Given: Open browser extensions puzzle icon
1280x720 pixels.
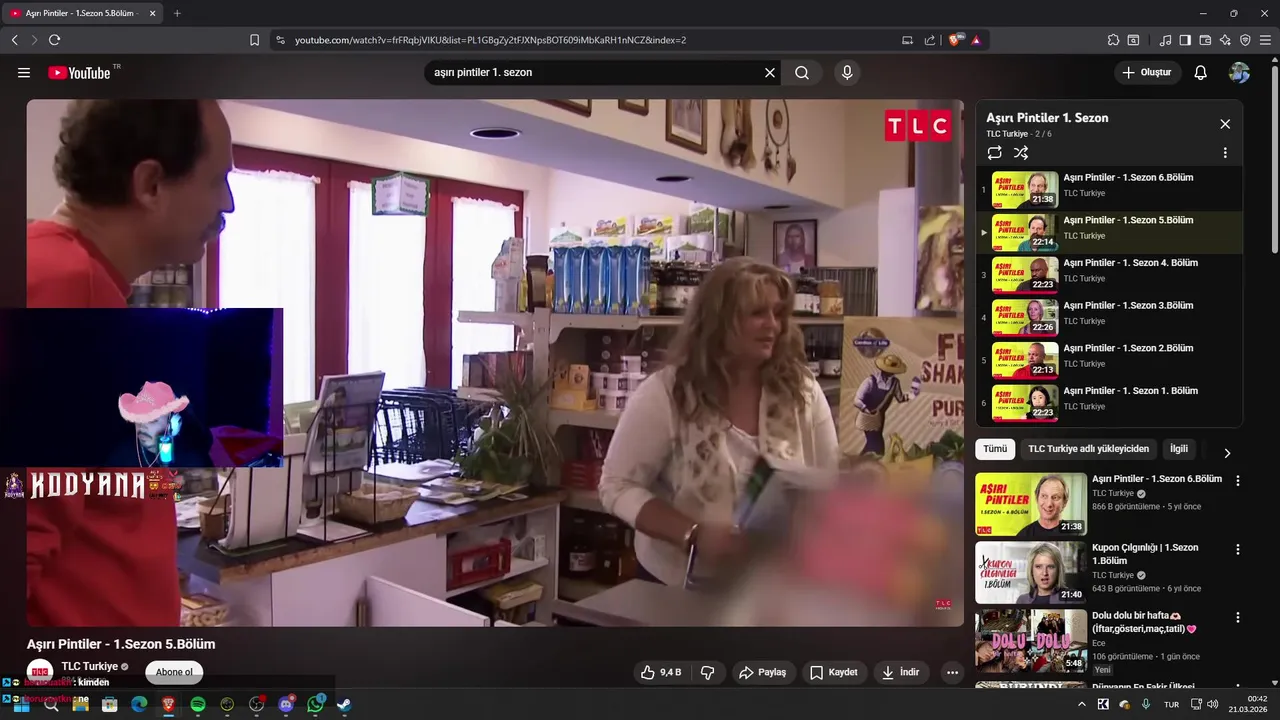Looking at the screenshot, I should click(x=1113, y=40).
